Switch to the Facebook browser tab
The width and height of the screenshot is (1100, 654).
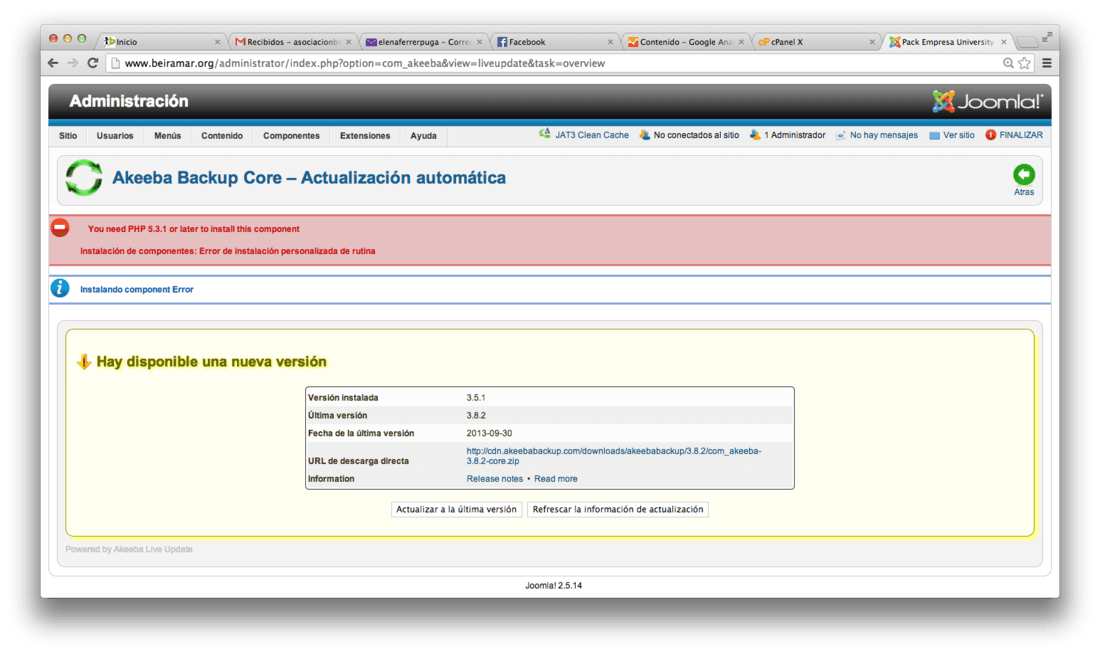pos(554,42)
